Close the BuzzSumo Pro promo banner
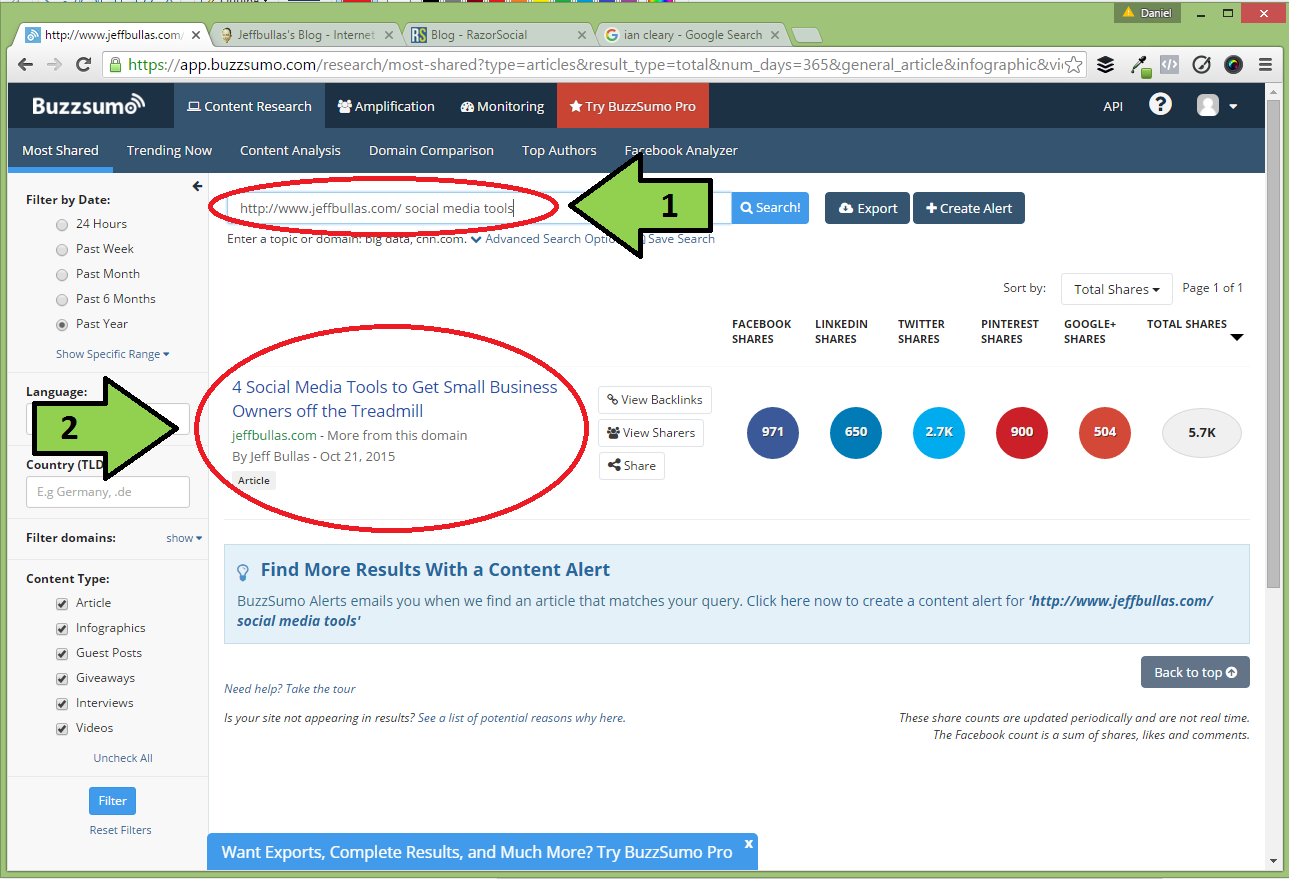Screen dimensions: 1289x879 pyautogui.click(x=748, y=845)
